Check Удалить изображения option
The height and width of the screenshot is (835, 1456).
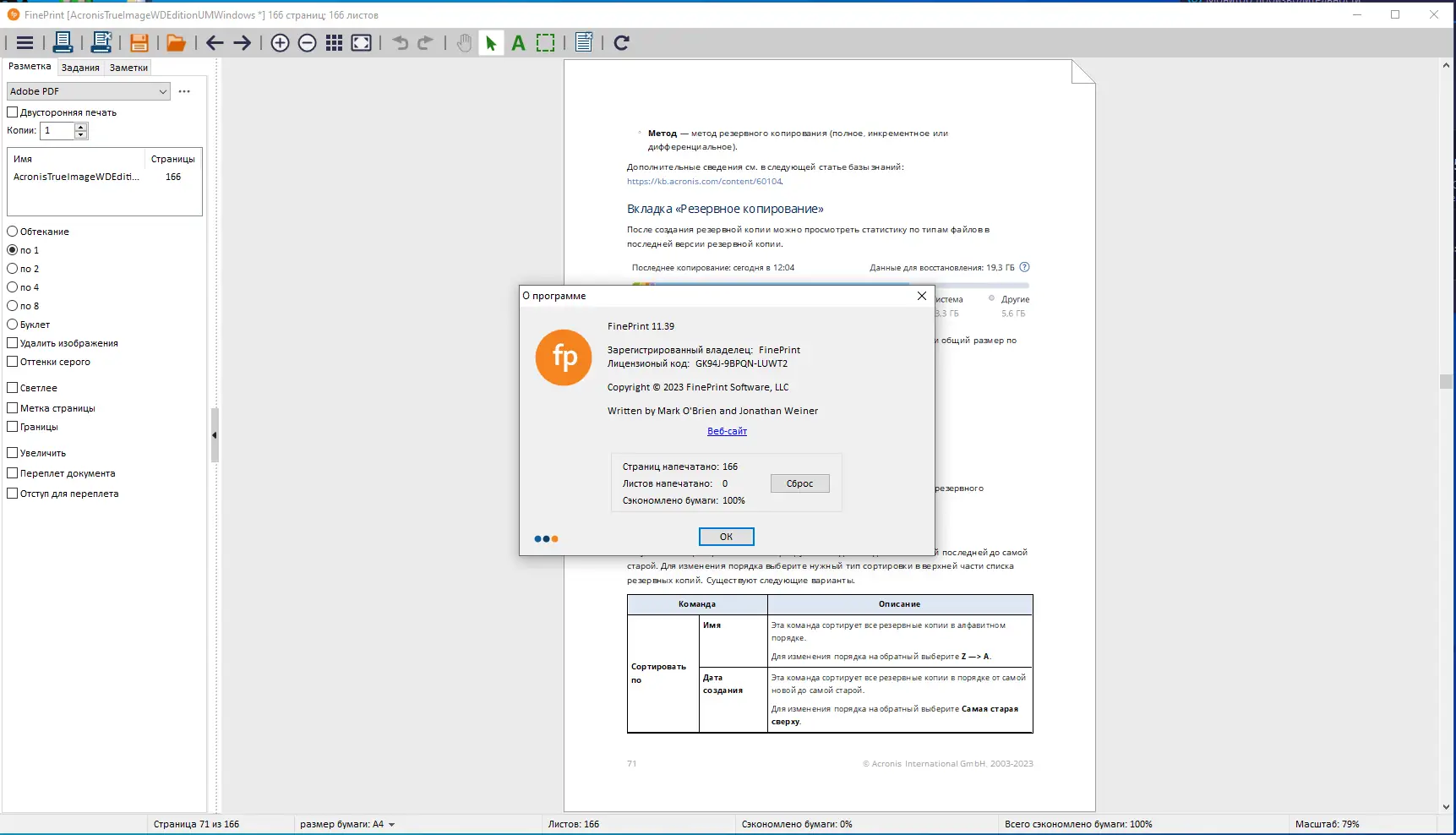pos(13,343)
